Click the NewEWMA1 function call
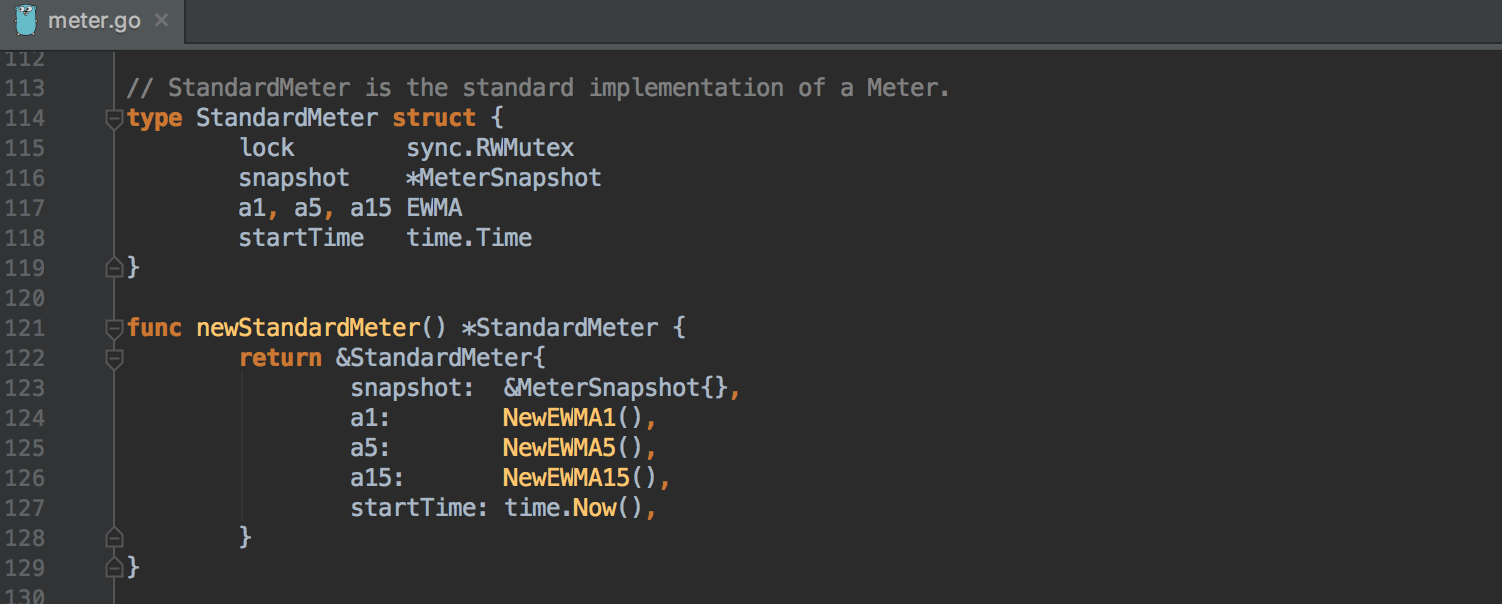 (x=558, y=418)
